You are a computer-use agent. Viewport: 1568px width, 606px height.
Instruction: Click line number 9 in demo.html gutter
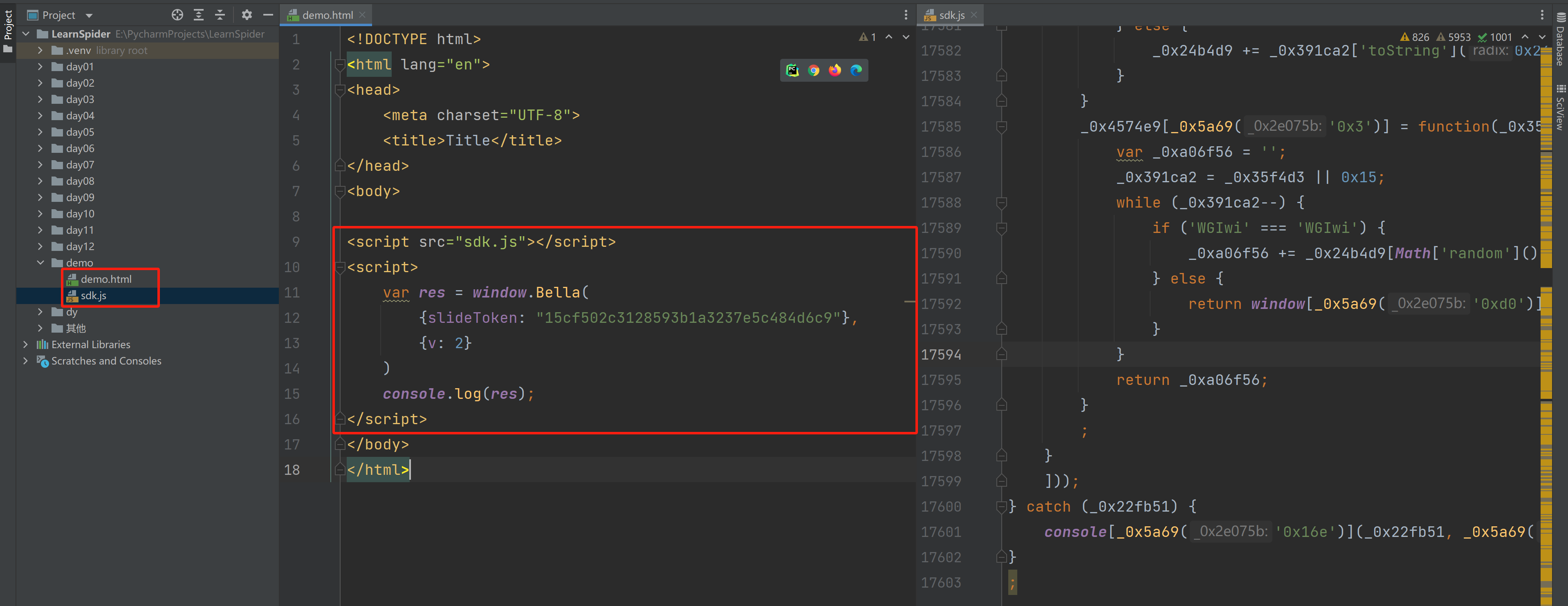coord(296,242)
